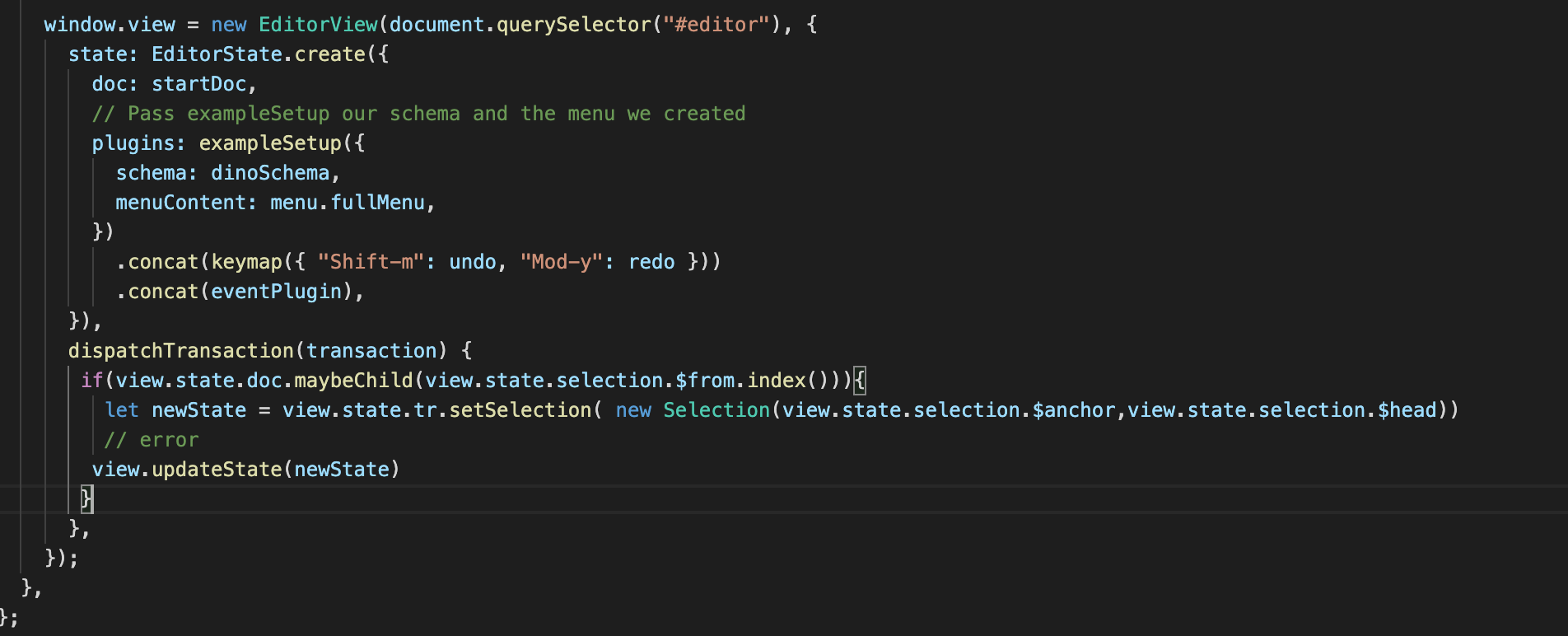Click the 'Selection' constructor name
The height and width of the screenshot is (636, 1568).
tap(716, 409)
